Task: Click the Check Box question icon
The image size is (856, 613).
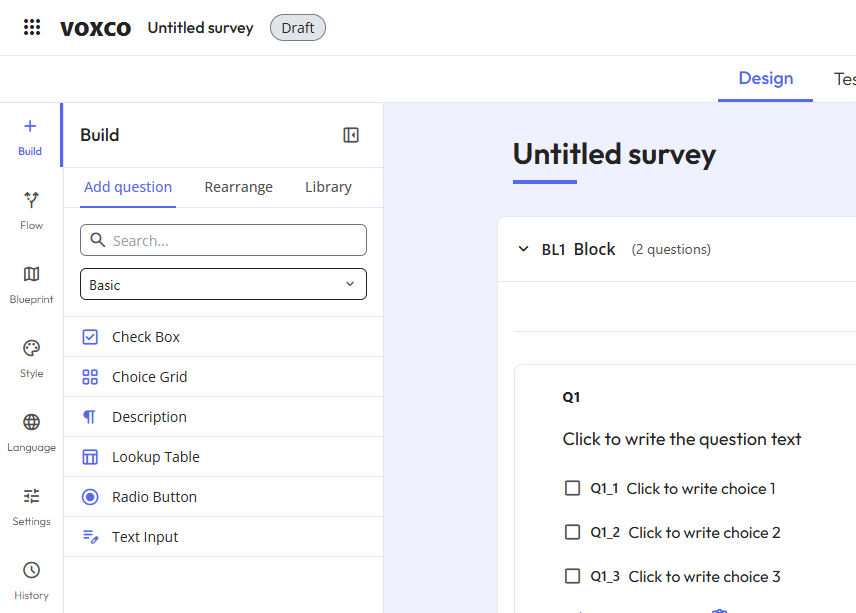Action: (x=90, y=337)
